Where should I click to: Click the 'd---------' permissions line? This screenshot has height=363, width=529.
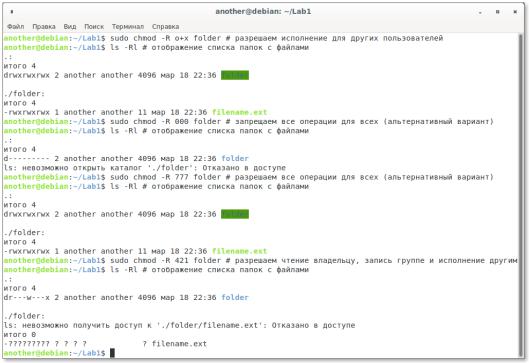click(x=126, y=159)
